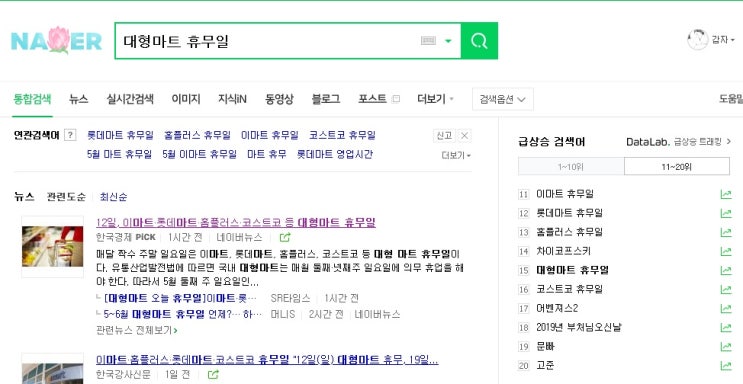
Task: Click the trend chart icon for rank 11
Action: click(x=725, y=194)
